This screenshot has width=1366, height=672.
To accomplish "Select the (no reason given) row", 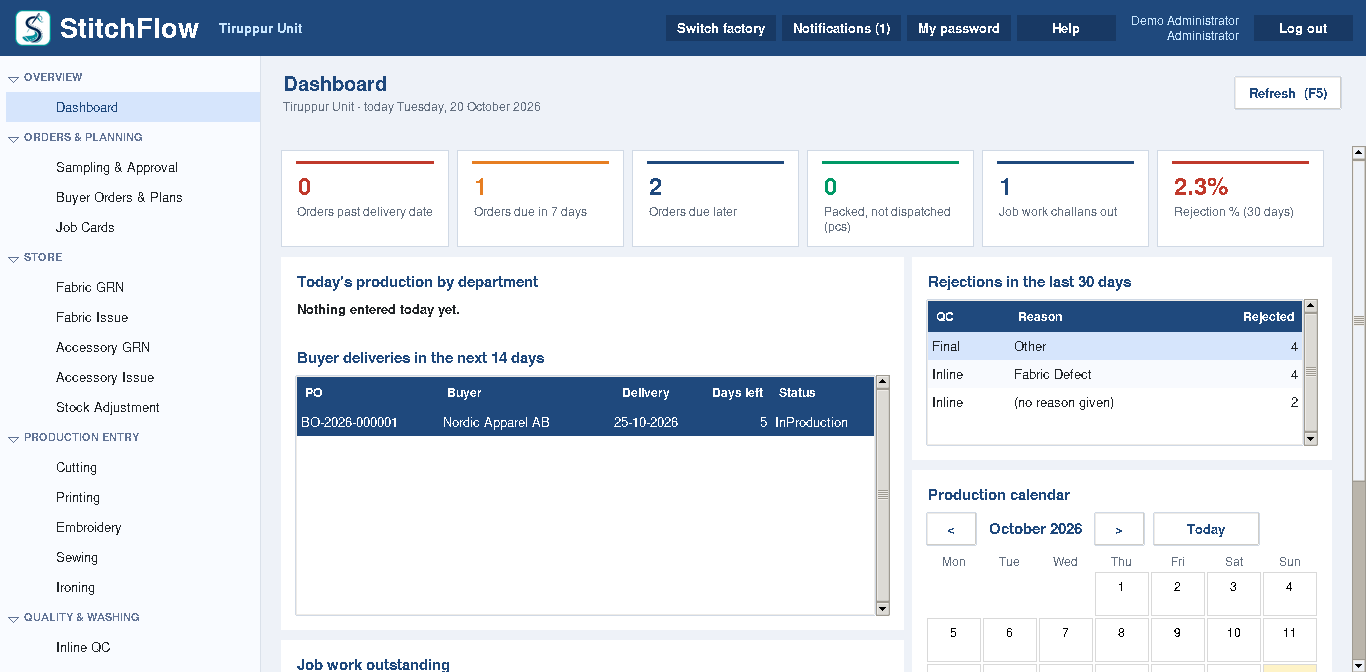I will coord(1115,402).
